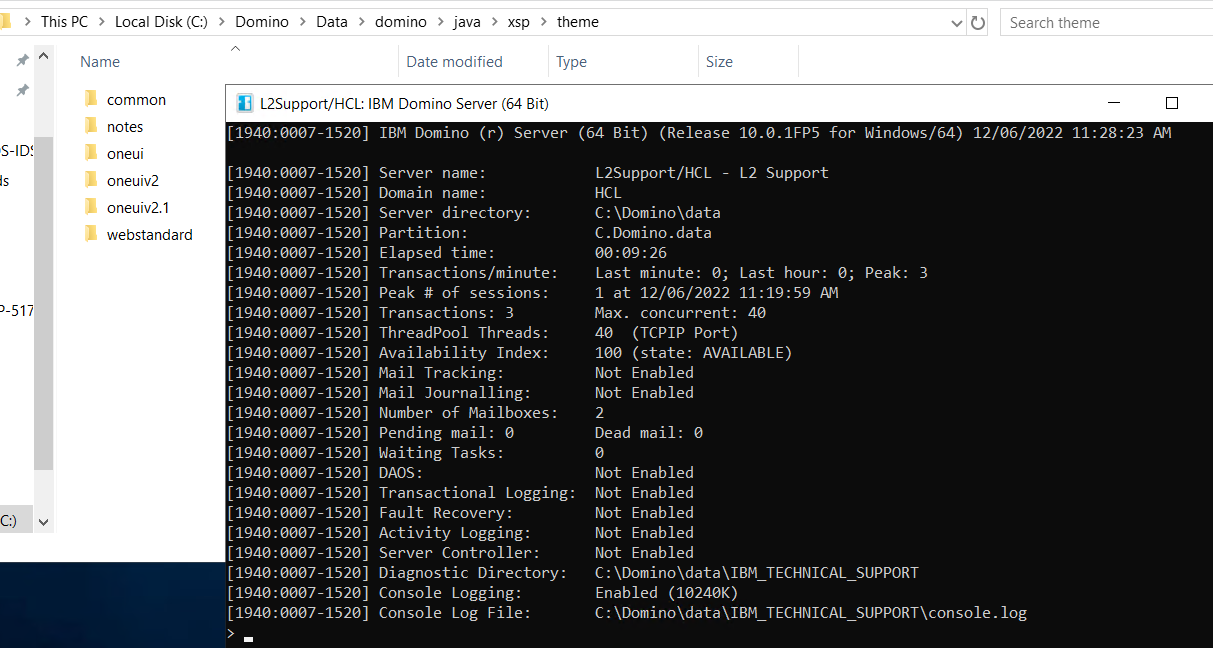Click the navigation pane scroll down arrow
The width and height of the screenshot is (1213, 648).
point(43,521)
